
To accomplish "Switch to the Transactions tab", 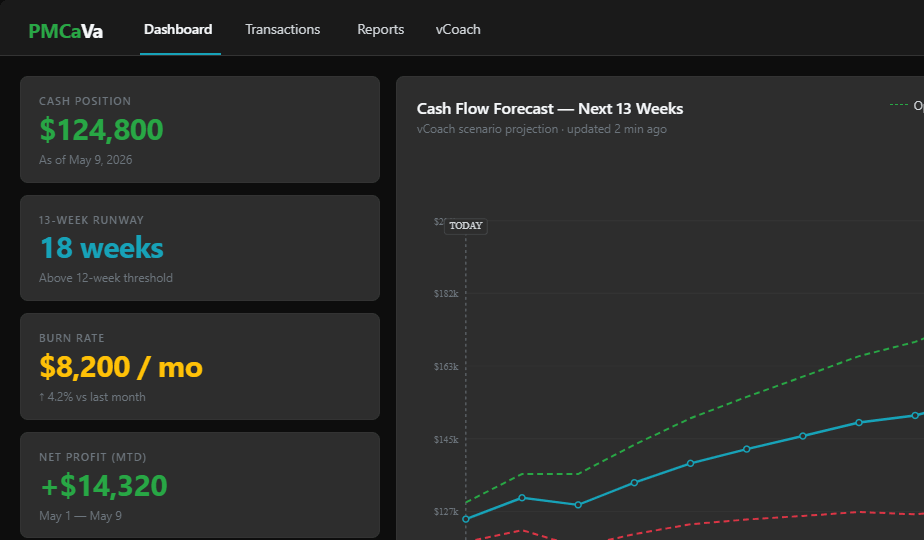I will coord(282,29).
